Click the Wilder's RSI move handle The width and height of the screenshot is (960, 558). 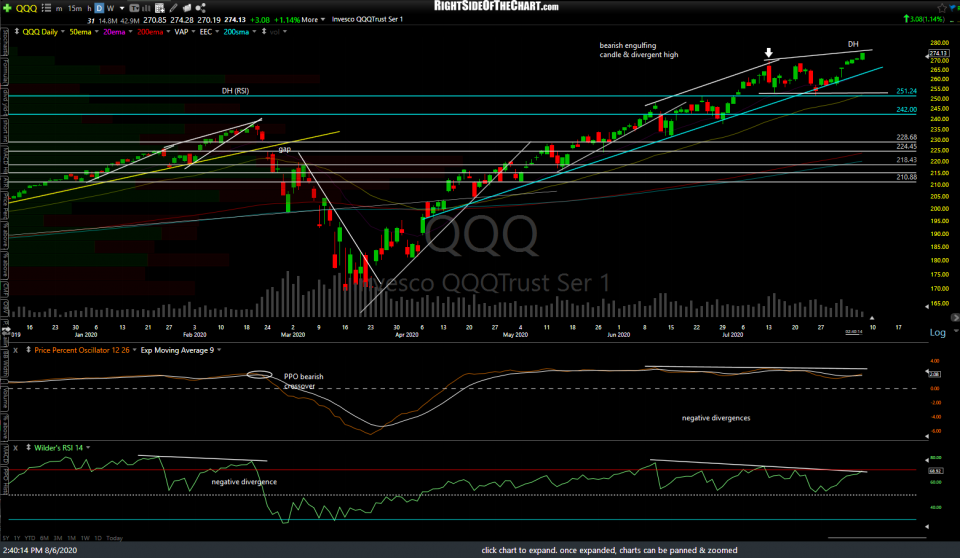[28, 448]
